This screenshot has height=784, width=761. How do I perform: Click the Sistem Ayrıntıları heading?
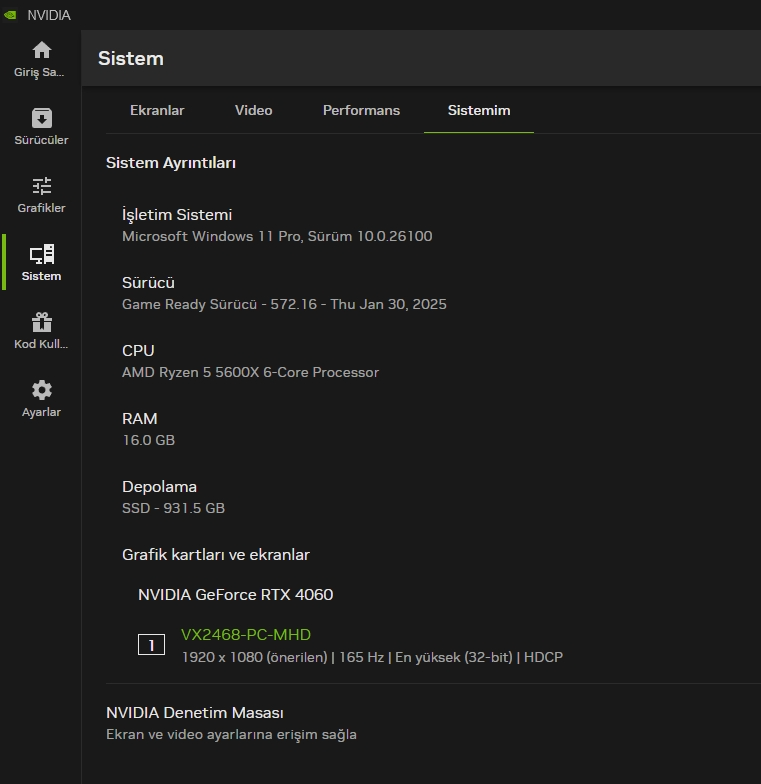point(170,162)
